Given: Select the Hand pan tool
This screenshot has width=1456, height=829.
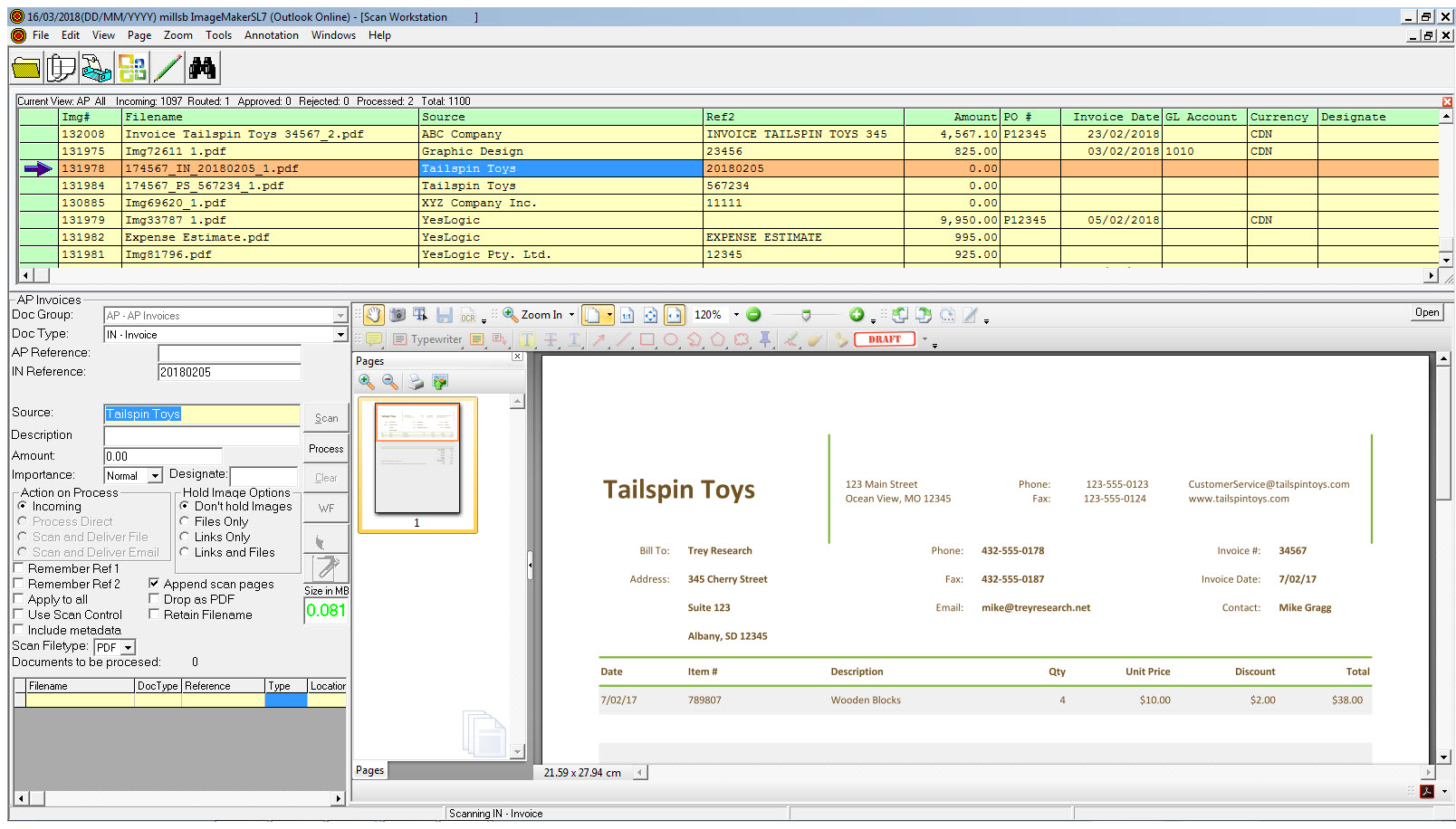Looking at the screenshot, I should point(373,315).
